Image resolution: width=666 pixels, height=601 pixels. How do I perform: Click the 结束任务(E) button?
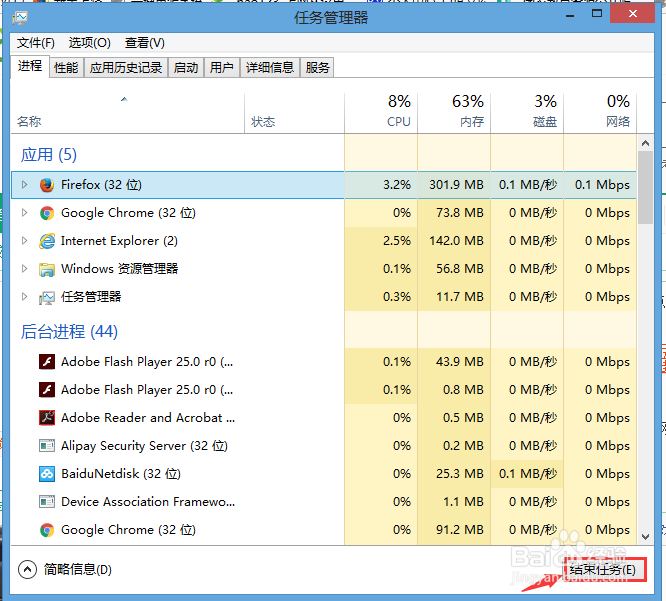603,570
